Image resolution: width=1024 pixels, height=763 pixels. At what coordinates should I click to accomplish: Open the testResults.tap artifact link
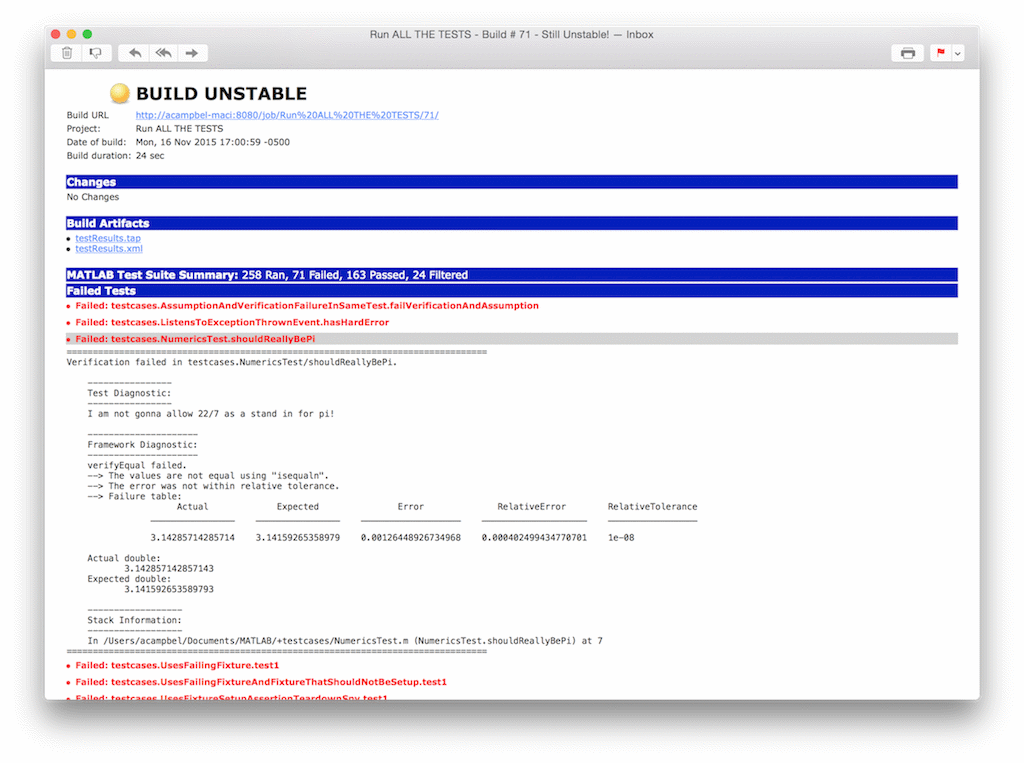[x=108, y=238]
